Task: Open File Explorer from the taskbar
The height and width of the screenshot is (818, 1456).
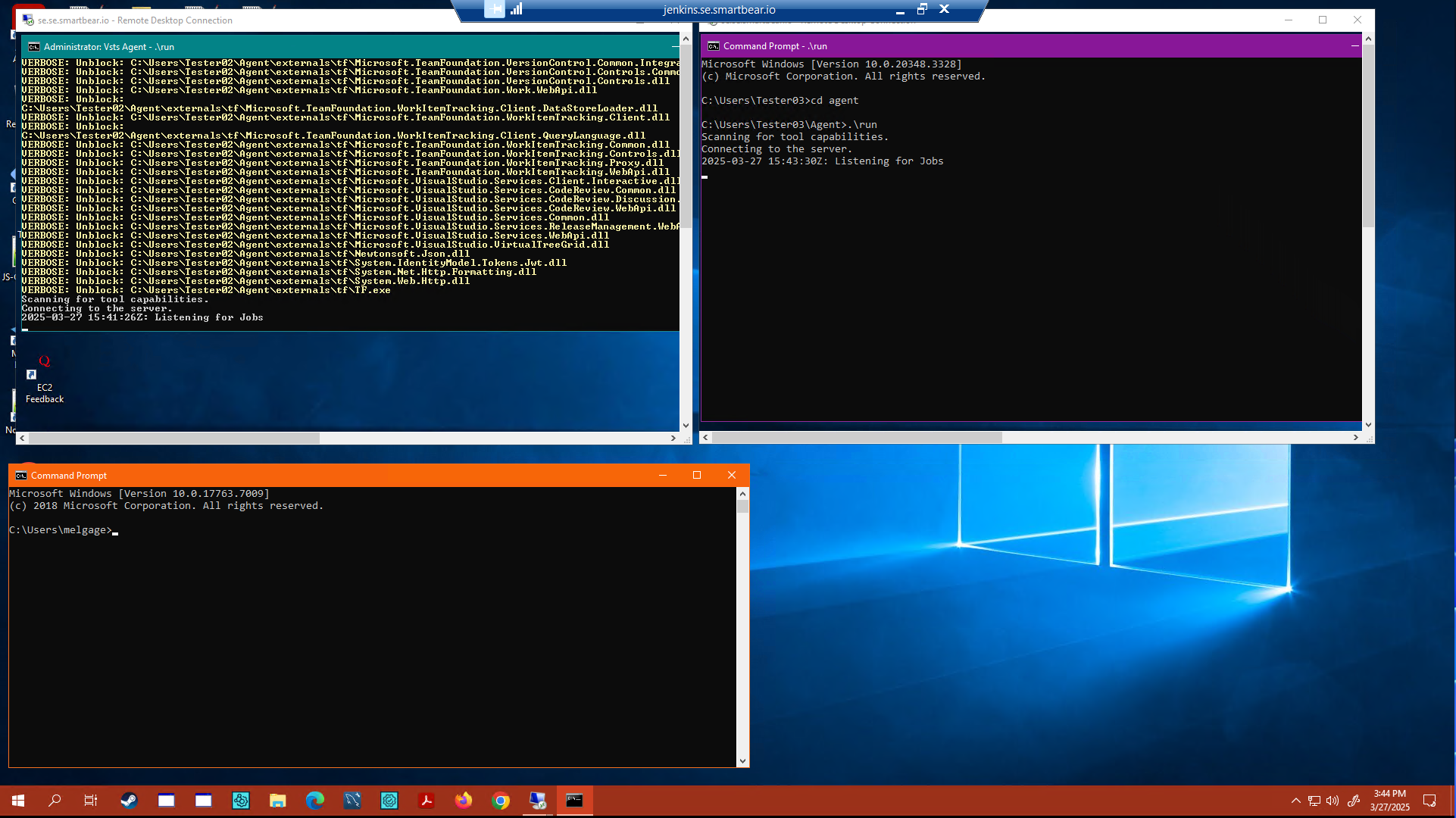Action: point(277,801)
